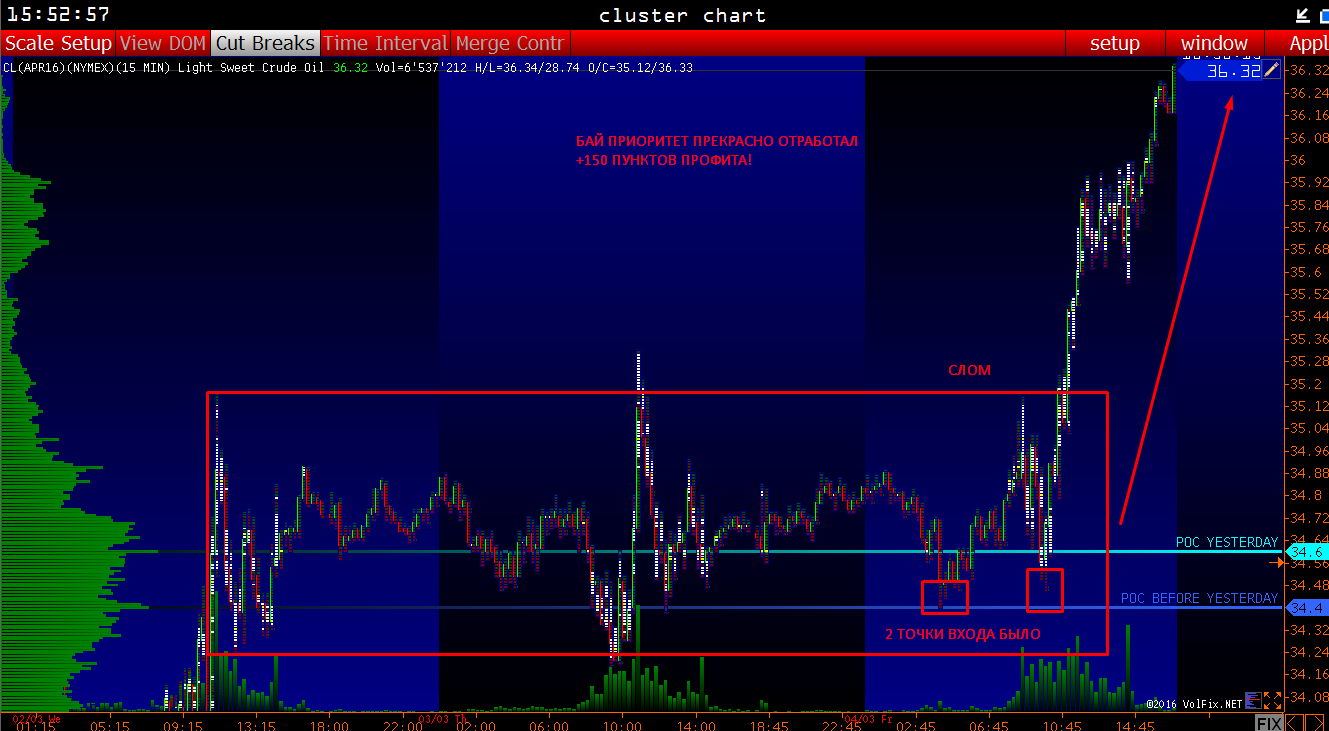
Task: Toggle Cut Breaks option
Action: tap(265, 43)
